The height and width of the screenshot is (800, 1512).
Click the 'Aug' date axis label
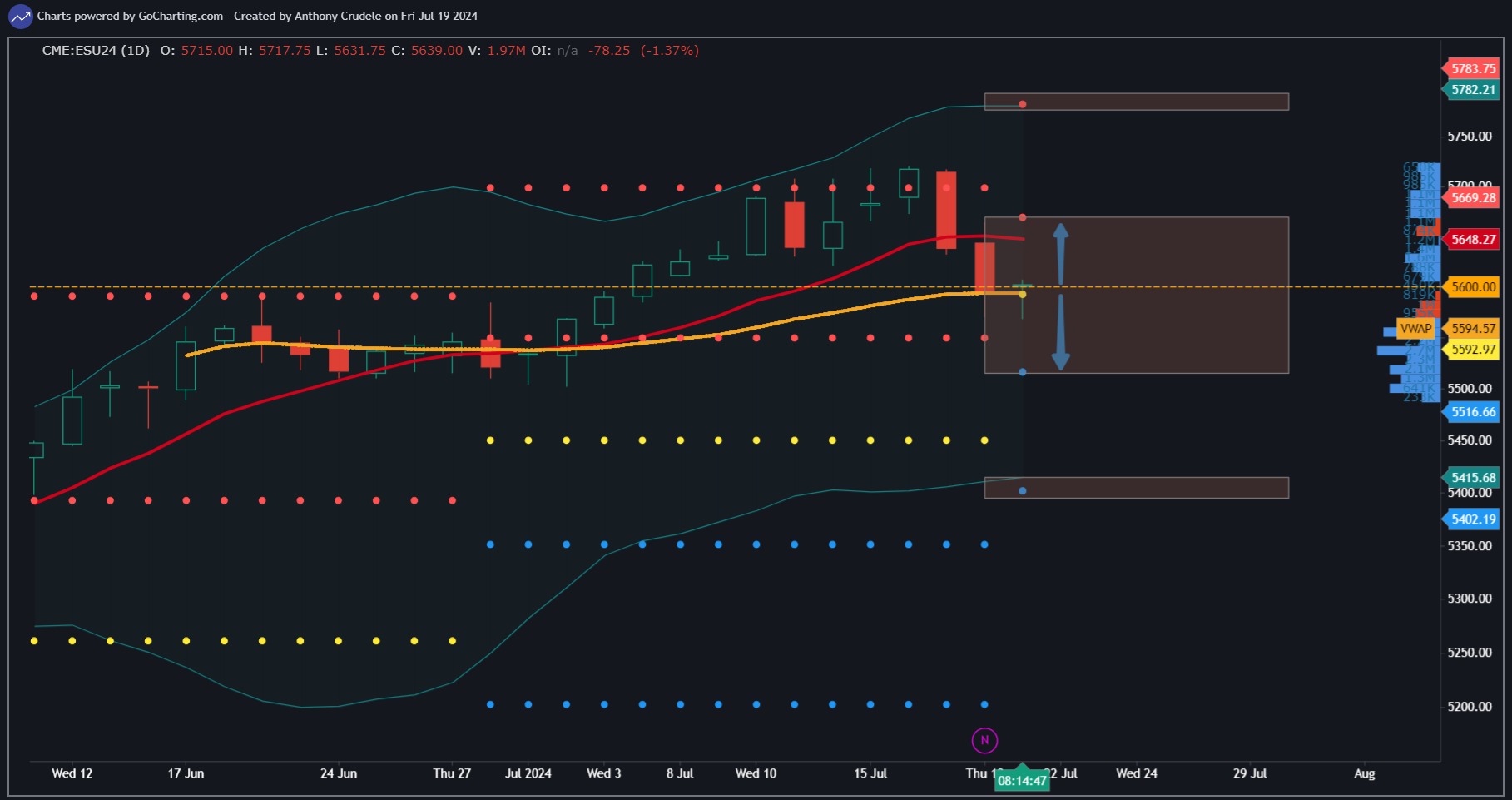(1365, 773)
